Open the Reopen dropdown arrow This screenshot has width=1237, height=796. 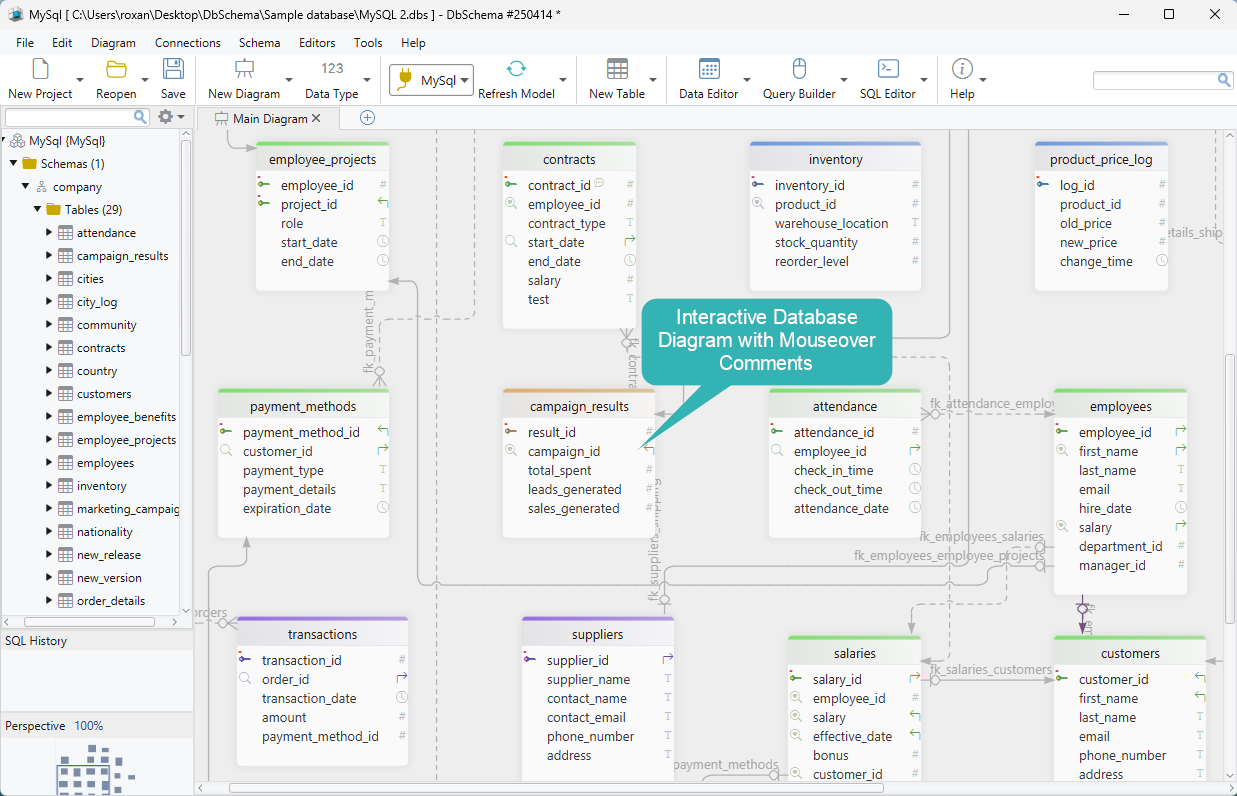click(145, 80)
